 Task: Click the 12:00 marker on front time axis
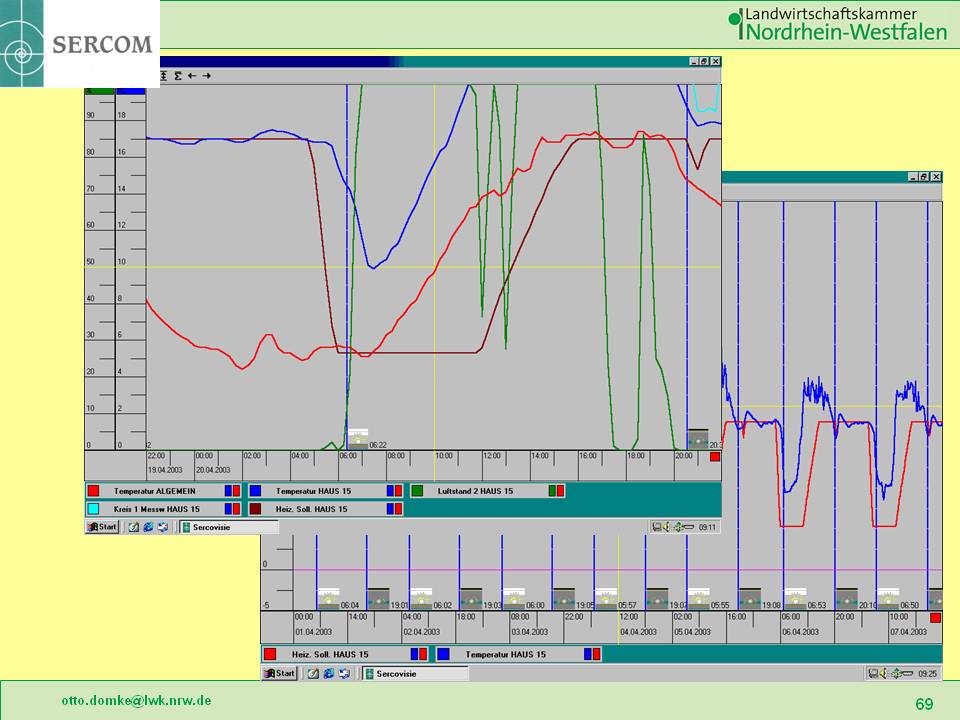(x=491, y=456)
